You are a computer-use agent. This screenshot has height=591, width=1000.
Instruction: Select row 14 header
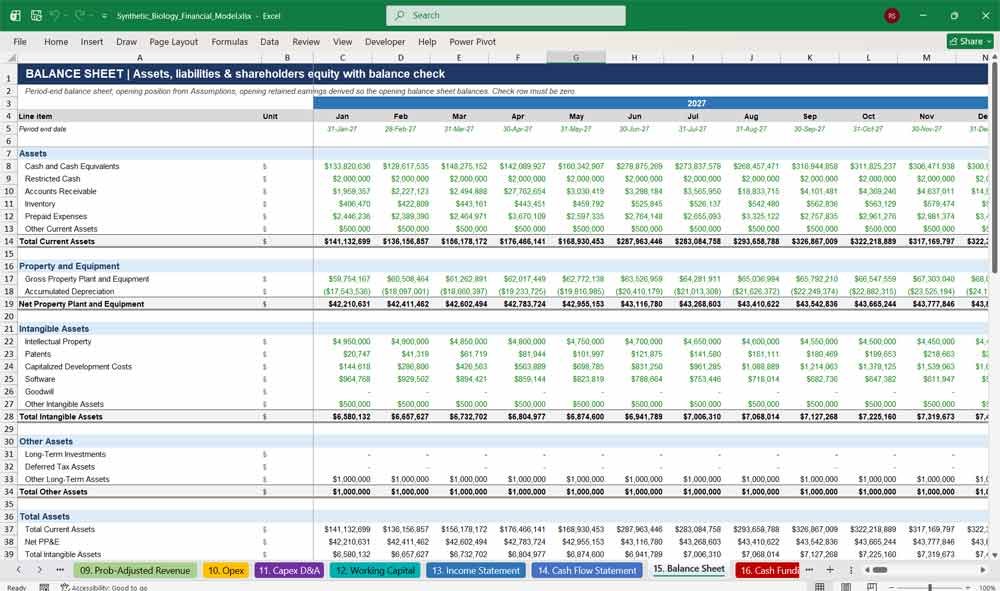point(9,241)
